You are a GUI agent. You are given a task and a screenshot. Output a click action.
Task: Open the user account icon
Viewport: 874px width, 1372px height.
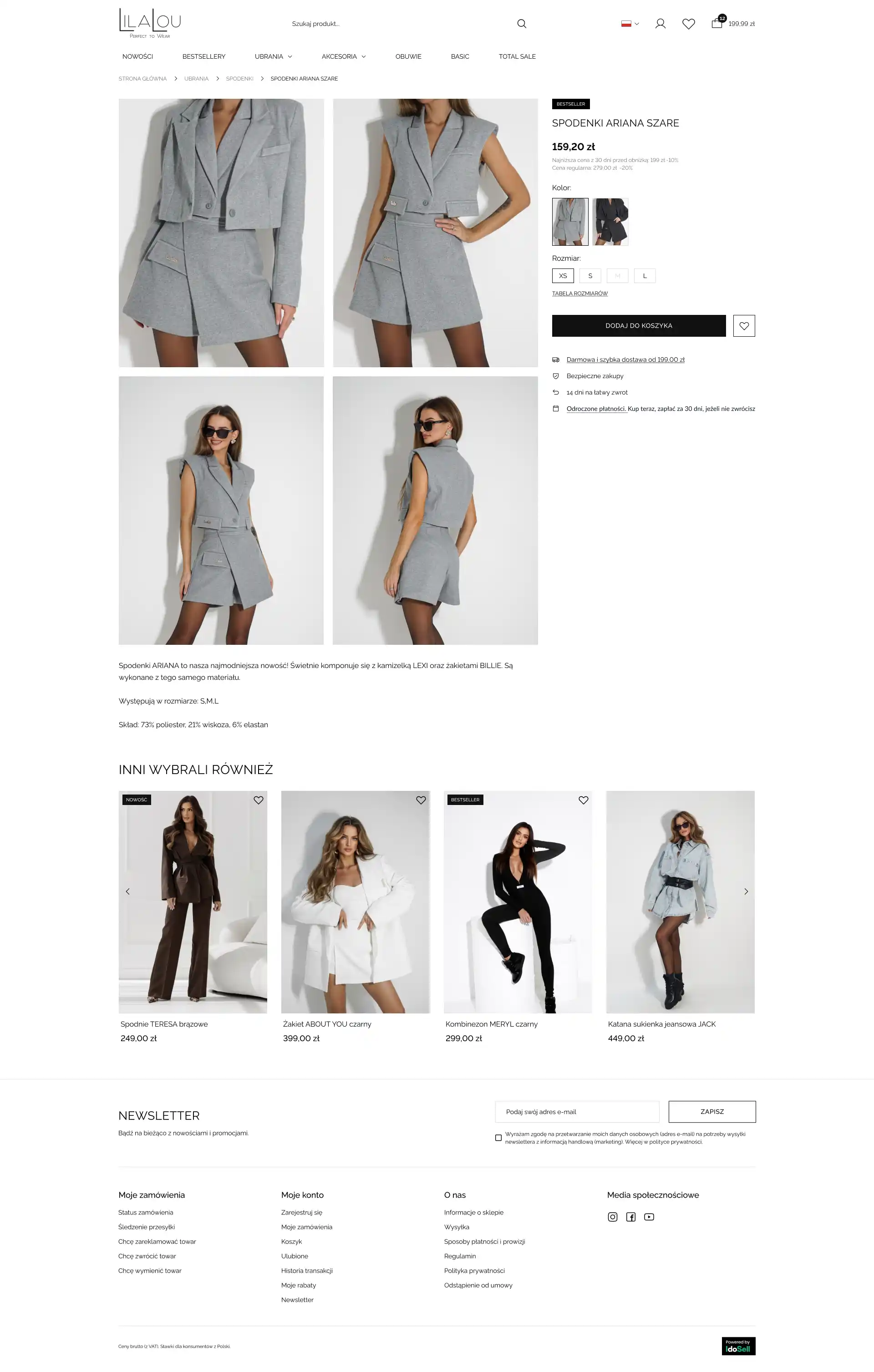click(660, 24)
